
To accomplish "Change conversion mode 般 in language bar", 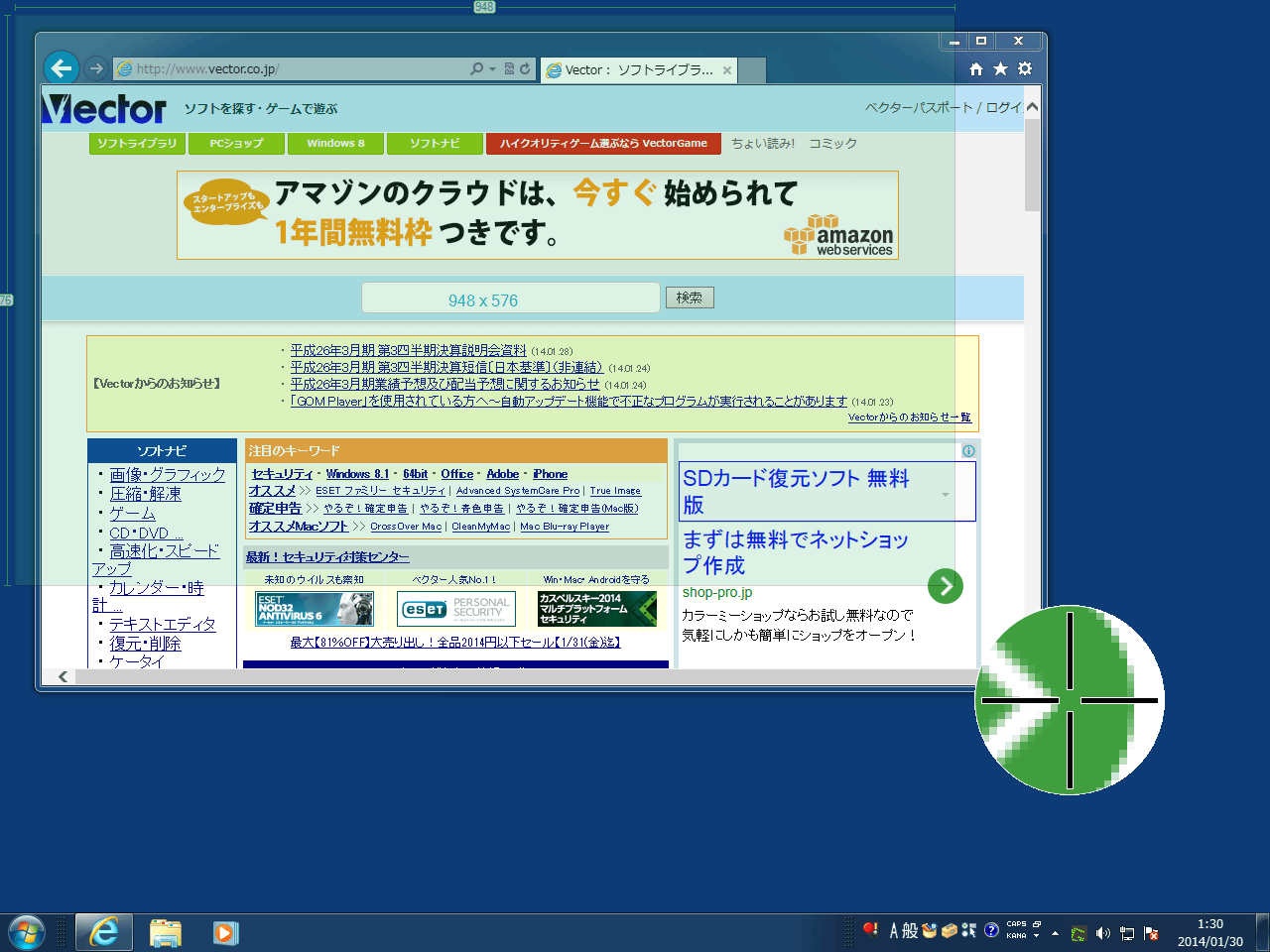I will [910, 930].
